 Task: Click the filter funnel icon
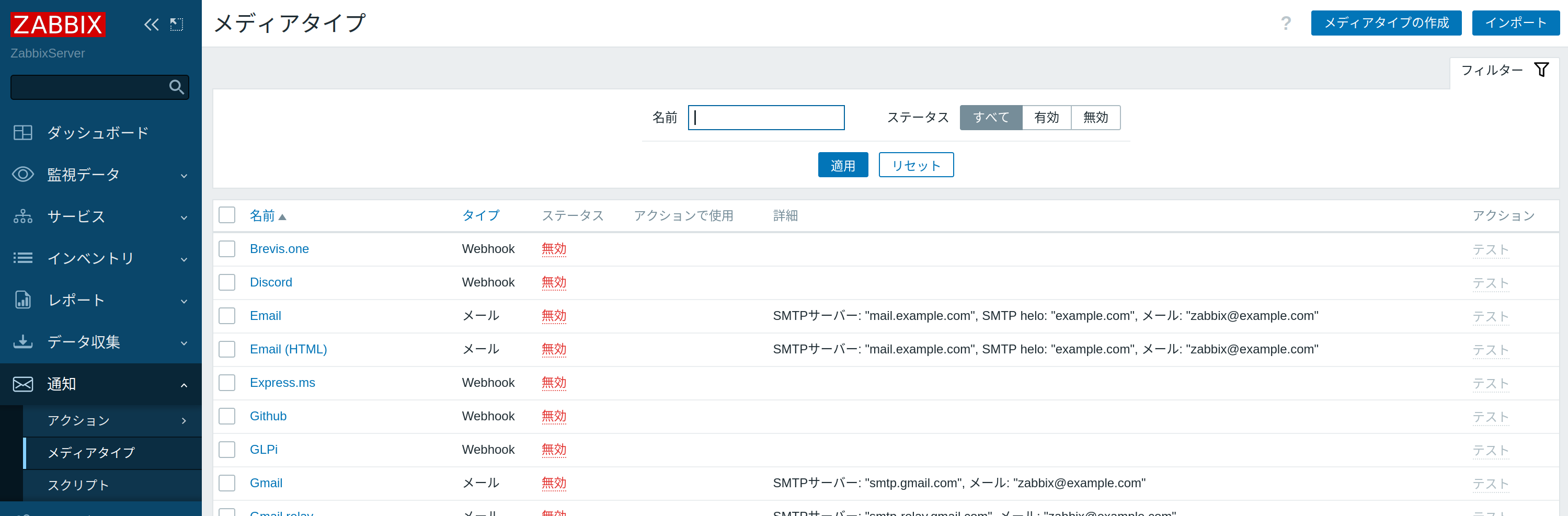pos(1541,70)
